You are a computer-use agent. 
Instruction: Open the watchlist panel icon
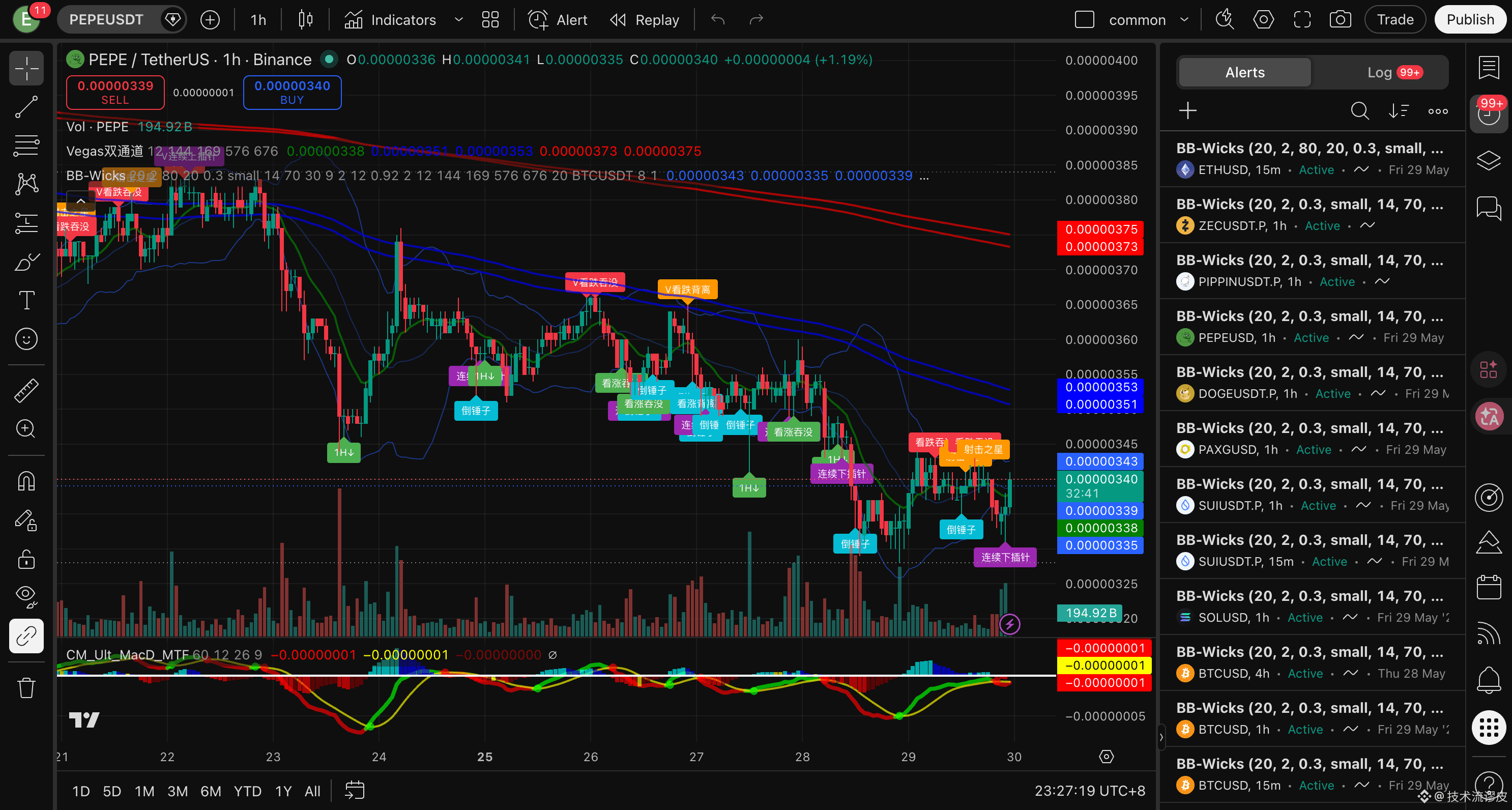pyautogui.click(x=1489, y=68)
